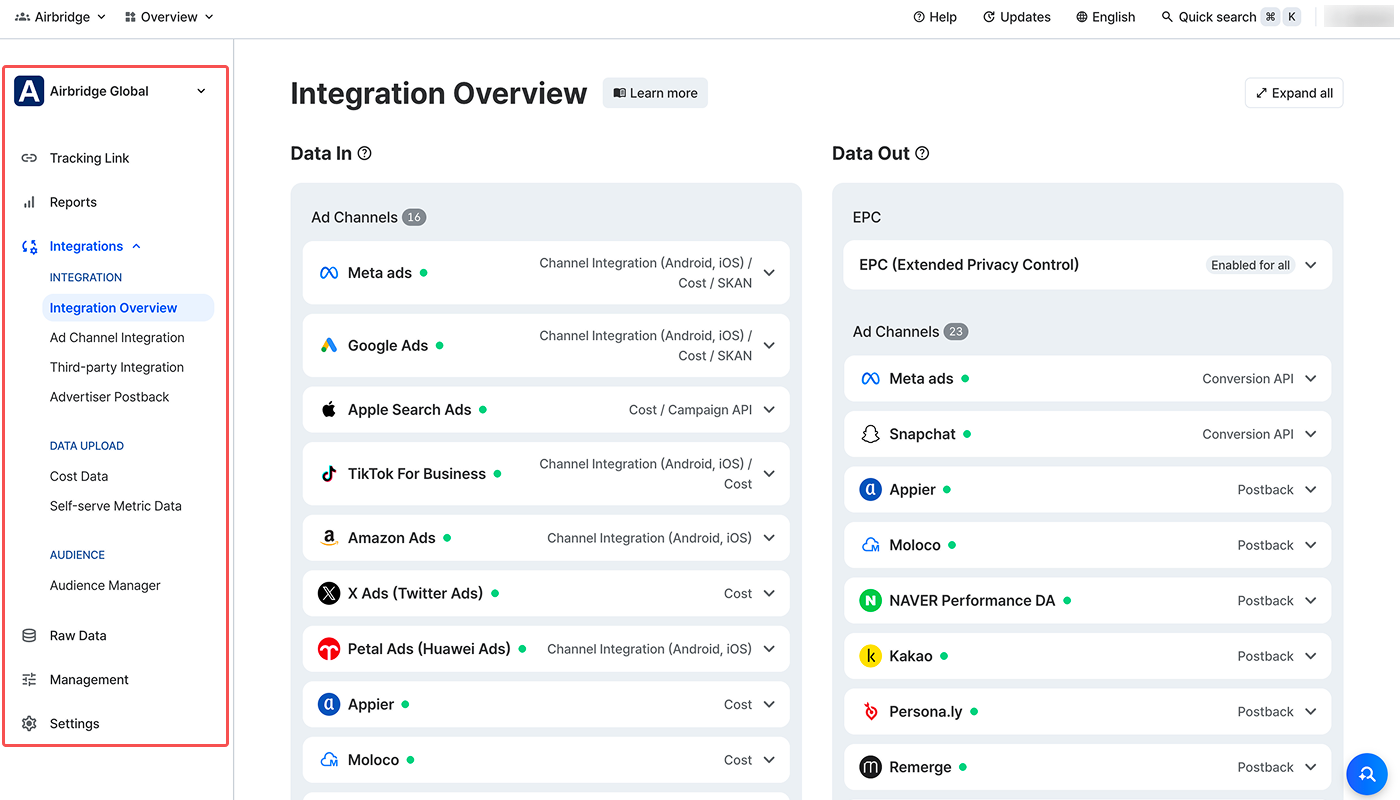The image size is (1400, 800).
Task: Click the Moloco logo in Data Out
Action: coord(870,546)
